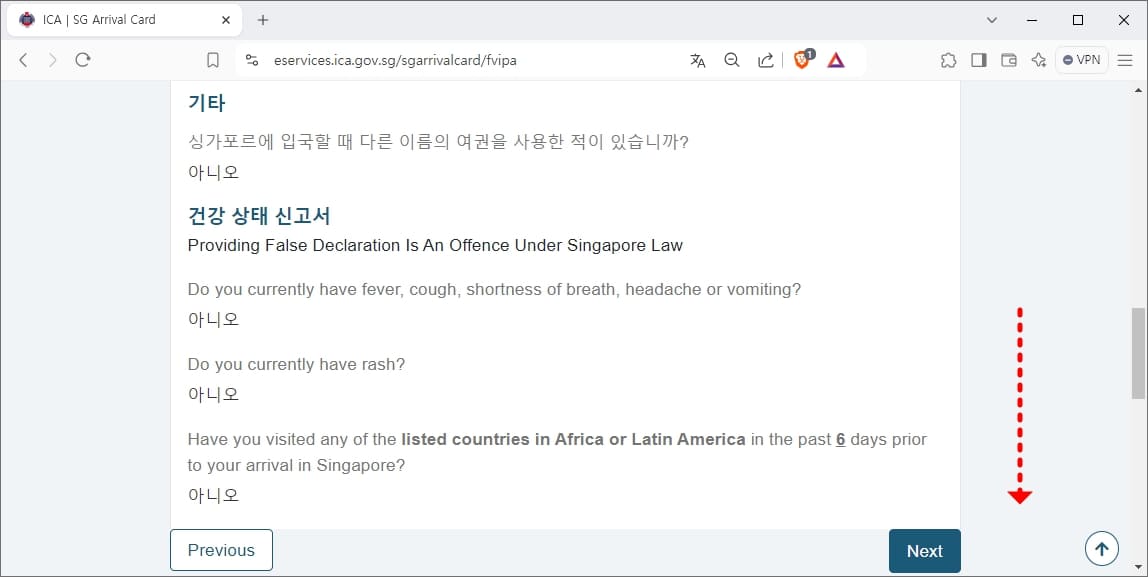Viewport: 1148px width, 577px height.
Task: Open the Brave hamburger menu
Action: click(1124, 60)
